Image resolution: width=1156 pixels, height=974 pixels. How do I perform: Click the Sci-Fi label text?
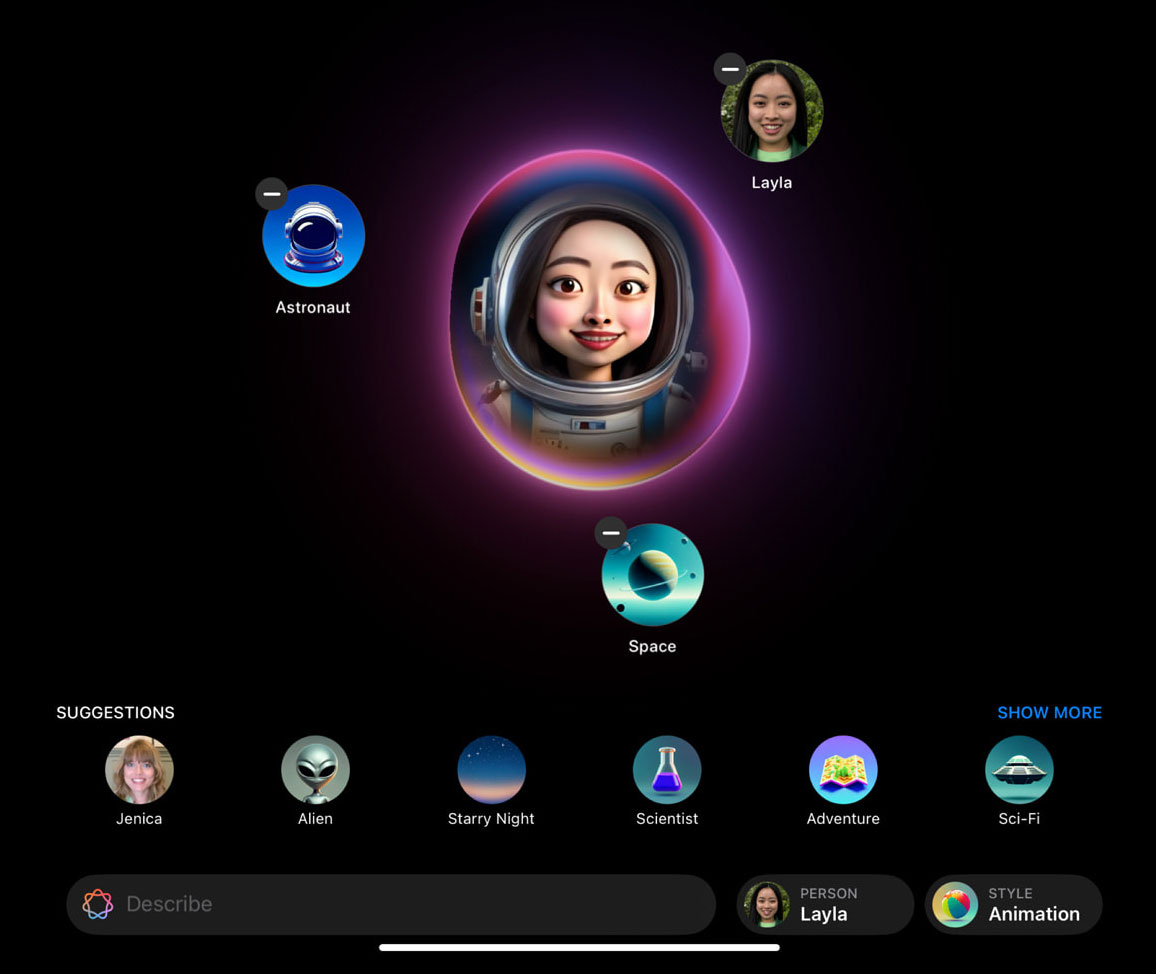[1020, 819]
